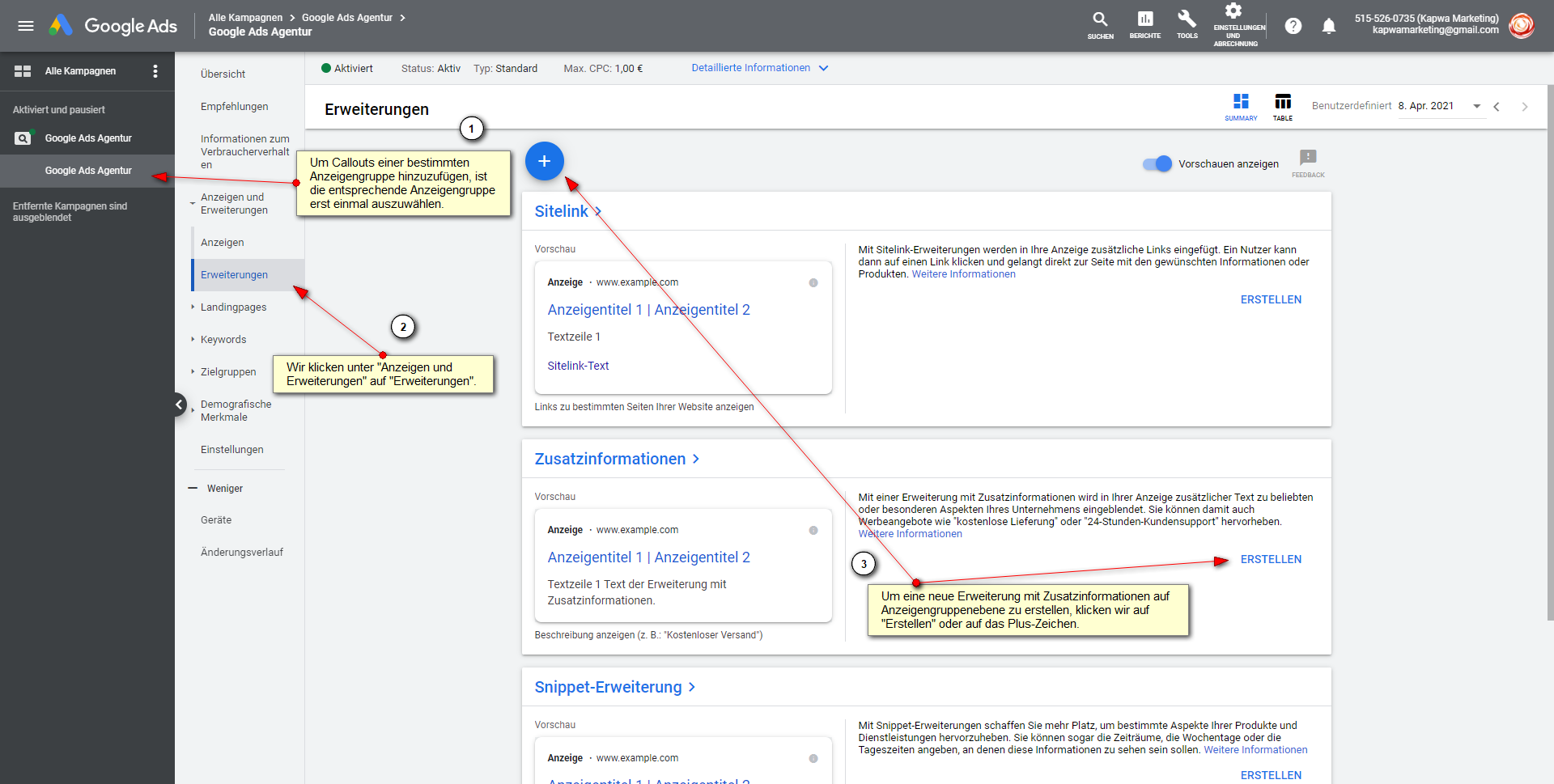Go to next date range
This screenshot has height=784, width=1554.
pyautogui.click(x=1525, y=107)
